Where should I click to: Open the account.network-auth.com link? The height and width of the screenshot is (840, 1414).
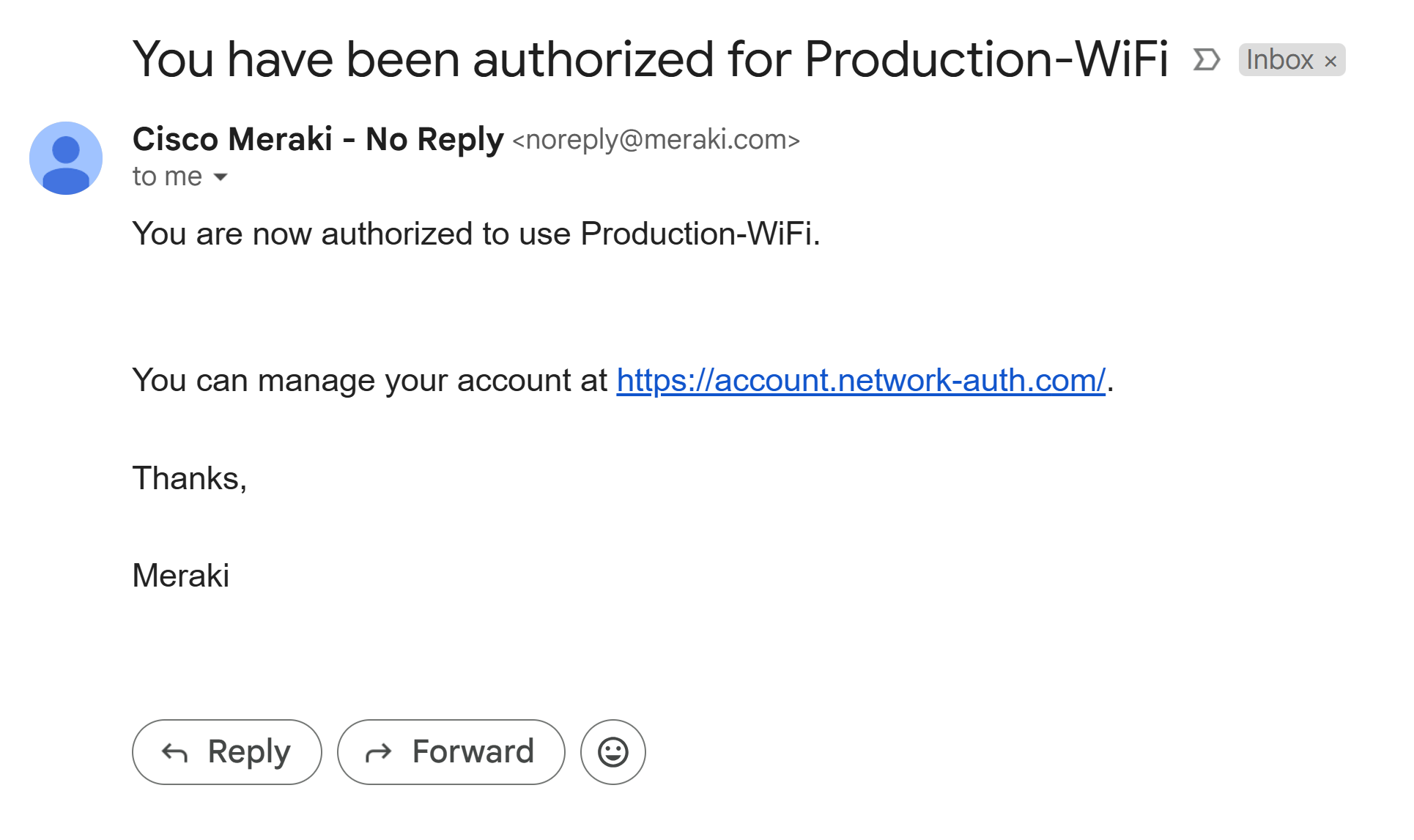point(861,380)
